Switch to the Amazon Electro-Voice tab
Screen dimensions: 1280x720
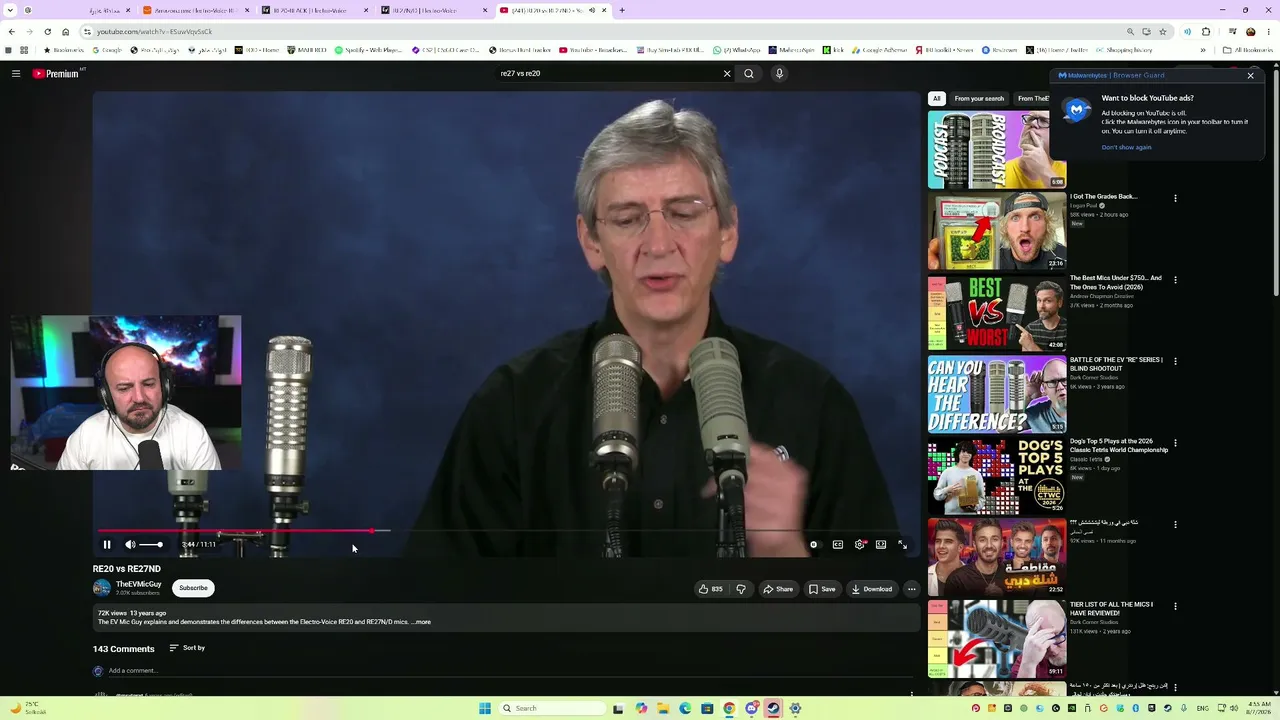coord(195,10)
